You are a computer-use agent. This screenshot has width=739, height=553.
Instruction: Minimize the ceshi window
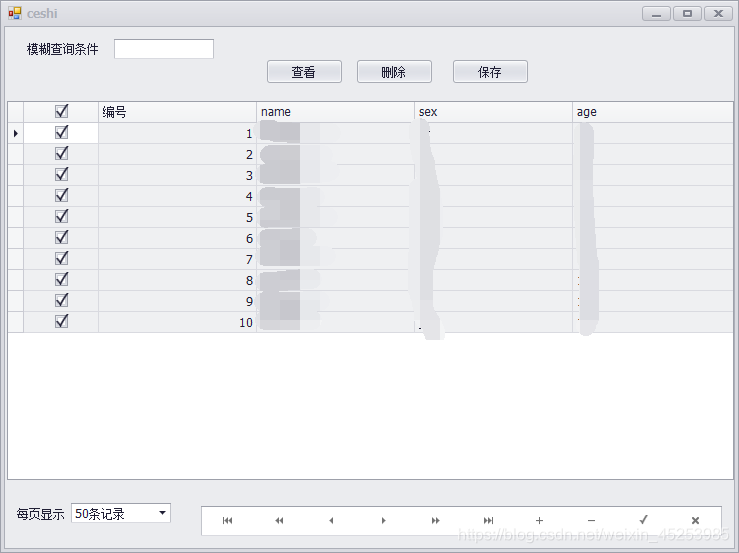[657, 14]
